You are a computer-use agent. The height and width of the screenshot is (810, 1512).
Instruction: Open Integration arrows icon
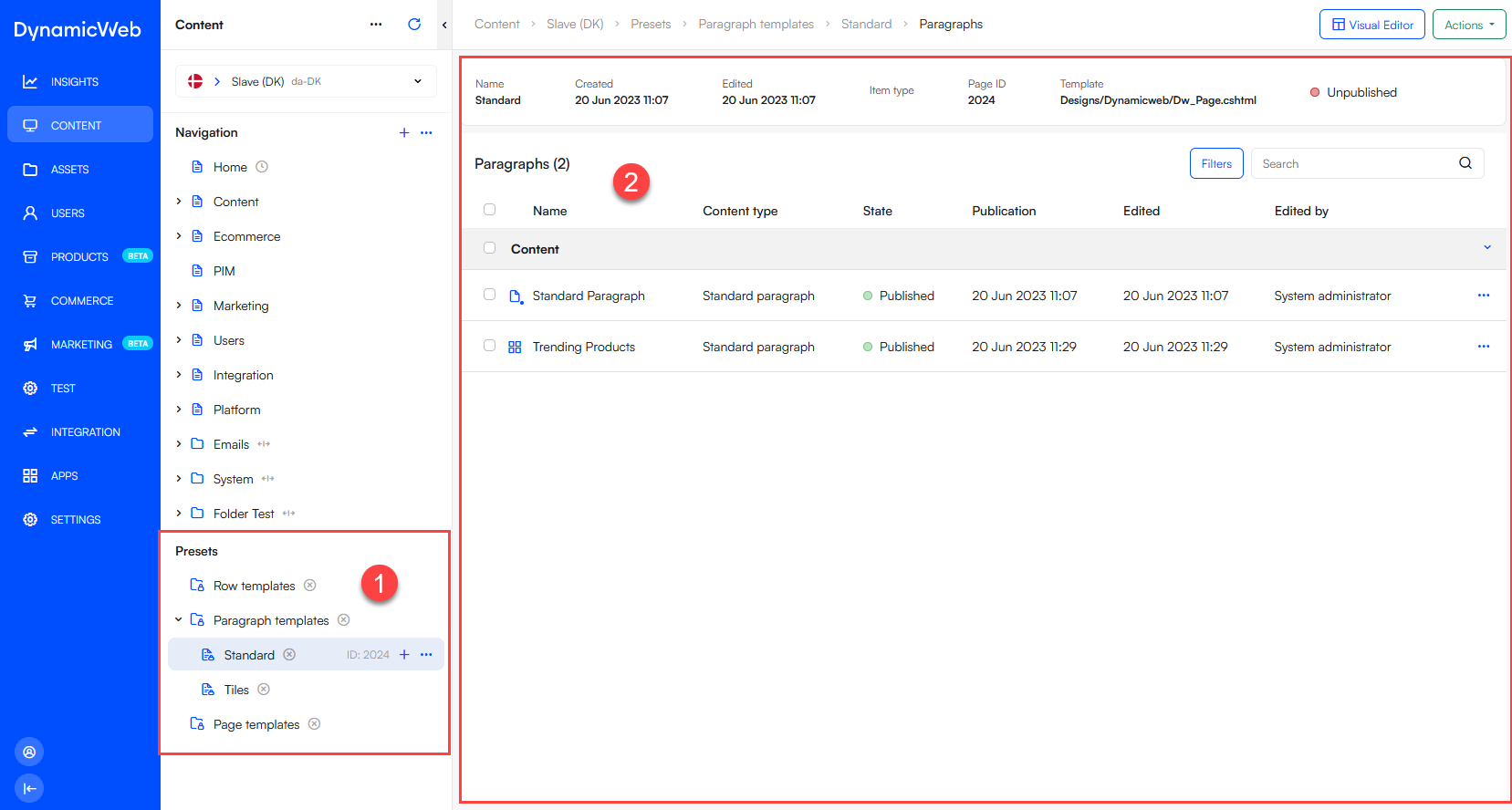[x=30, y=432]
